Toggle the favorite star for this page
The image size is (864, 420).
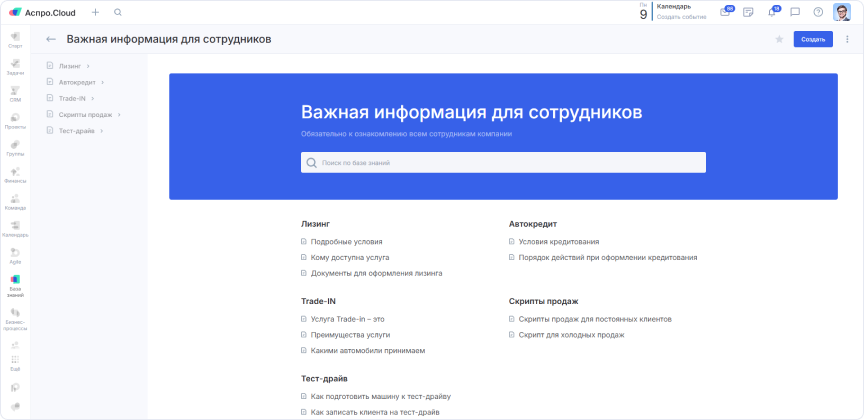coord(779,40)
